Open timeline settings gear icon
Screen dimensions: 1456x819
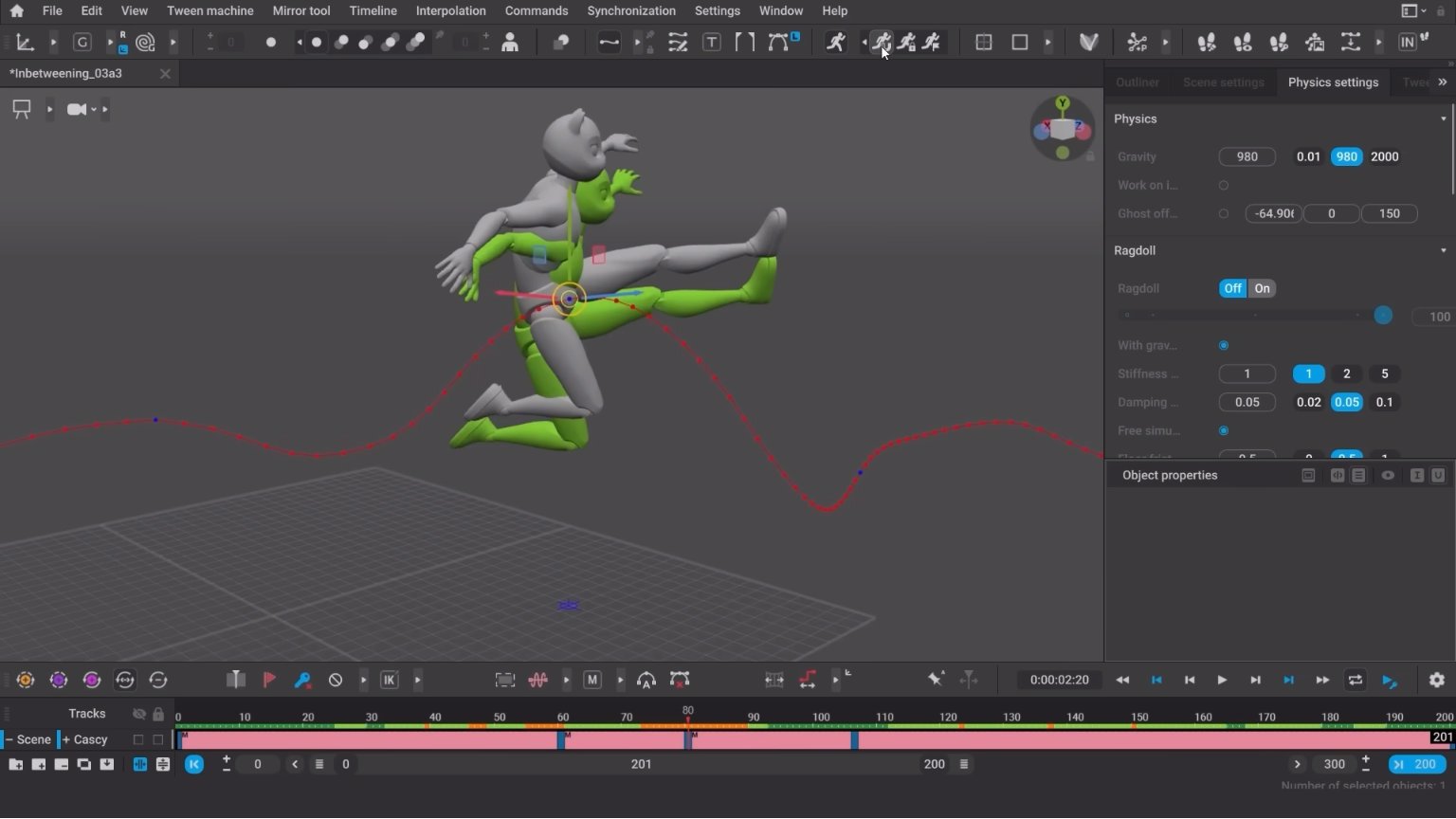1437,681
